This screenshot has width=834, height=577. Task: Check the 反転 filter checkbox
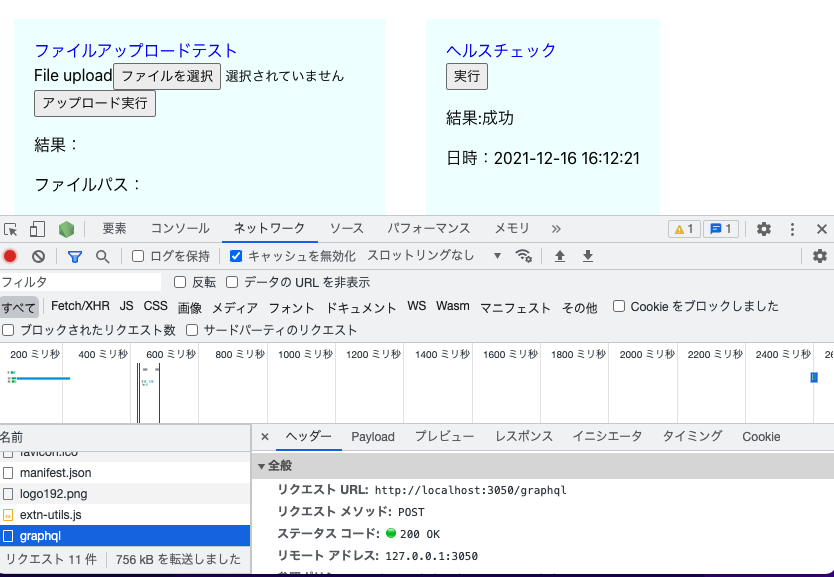click(180, 282)
